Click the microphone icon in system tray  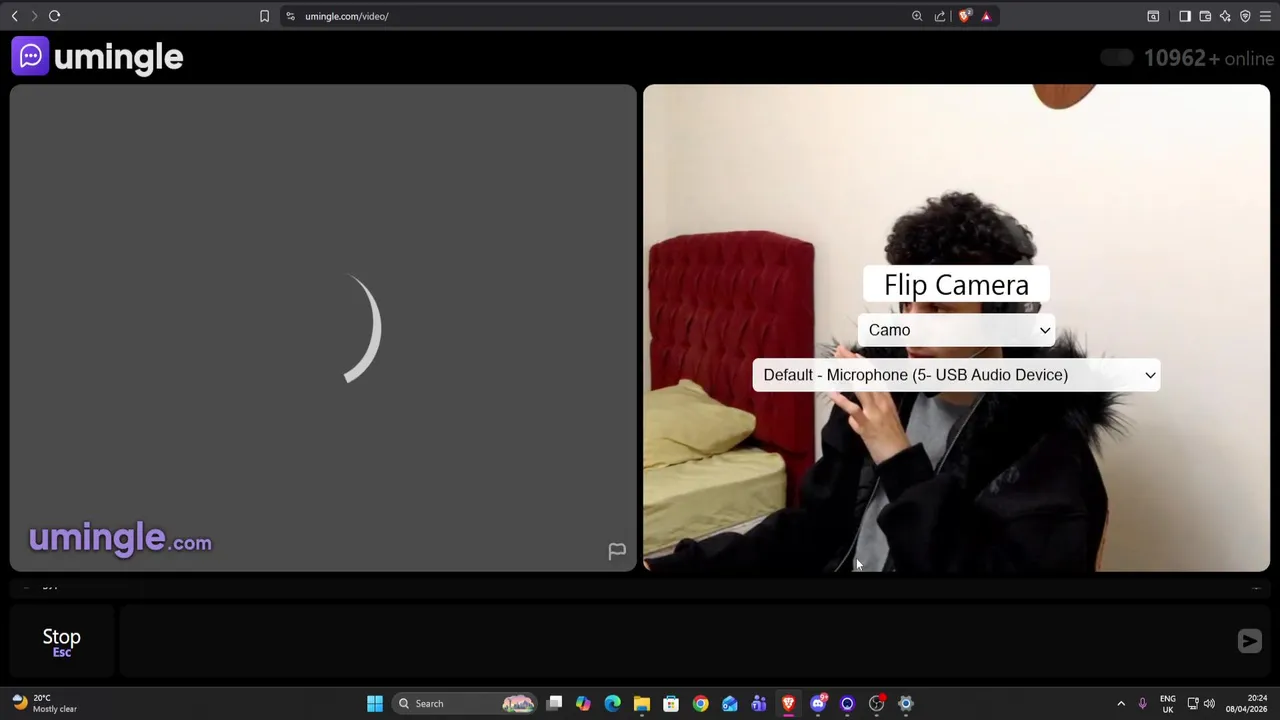1142,703
